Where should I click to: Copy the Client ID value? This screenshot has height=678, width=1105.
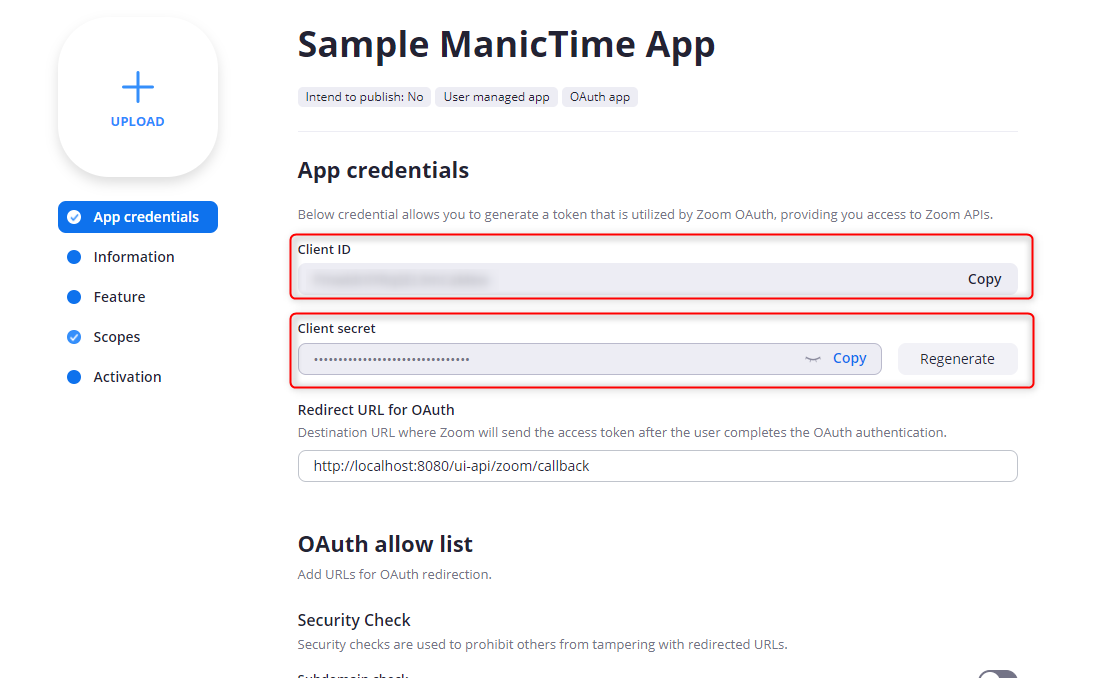click(x=984, y=279)
